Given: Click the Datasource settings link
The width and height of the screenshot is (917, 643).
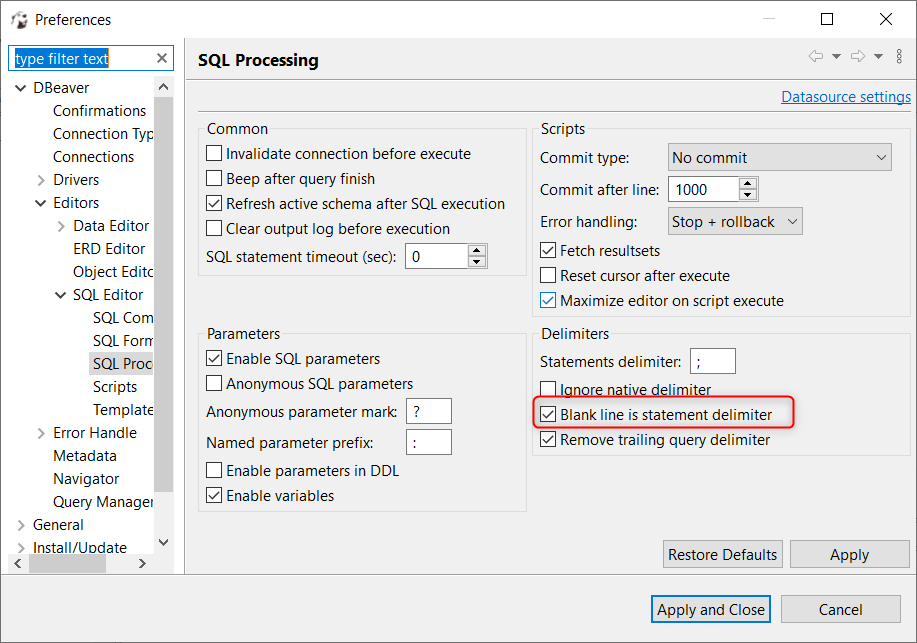Looking at the screenshot, I should pos(845,96).
